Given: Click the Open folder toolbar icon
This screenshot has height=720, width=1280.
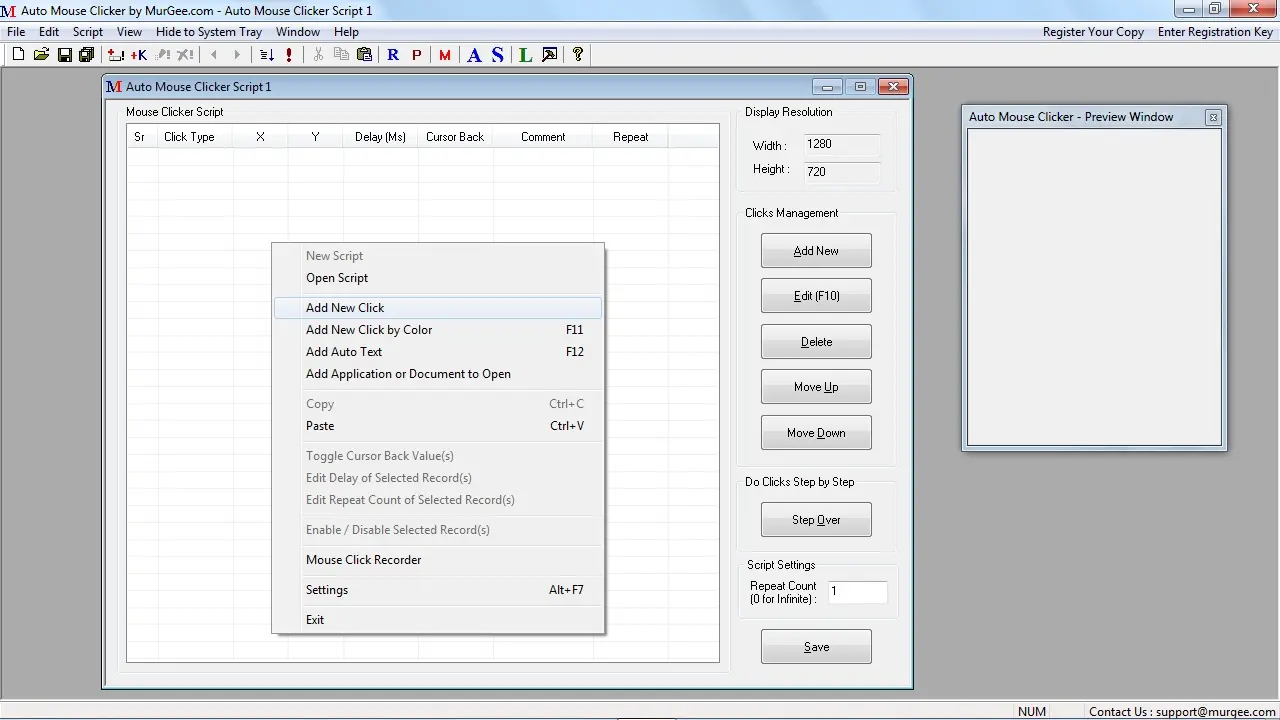Looking at the screenshot, I should pos(41,55).
